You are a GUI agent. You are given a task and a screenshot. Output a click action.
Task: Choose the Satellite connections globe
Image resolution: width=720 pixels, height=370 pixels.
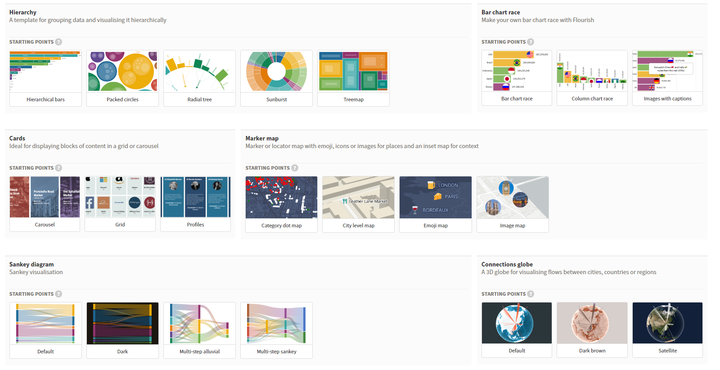pos(667,330)
